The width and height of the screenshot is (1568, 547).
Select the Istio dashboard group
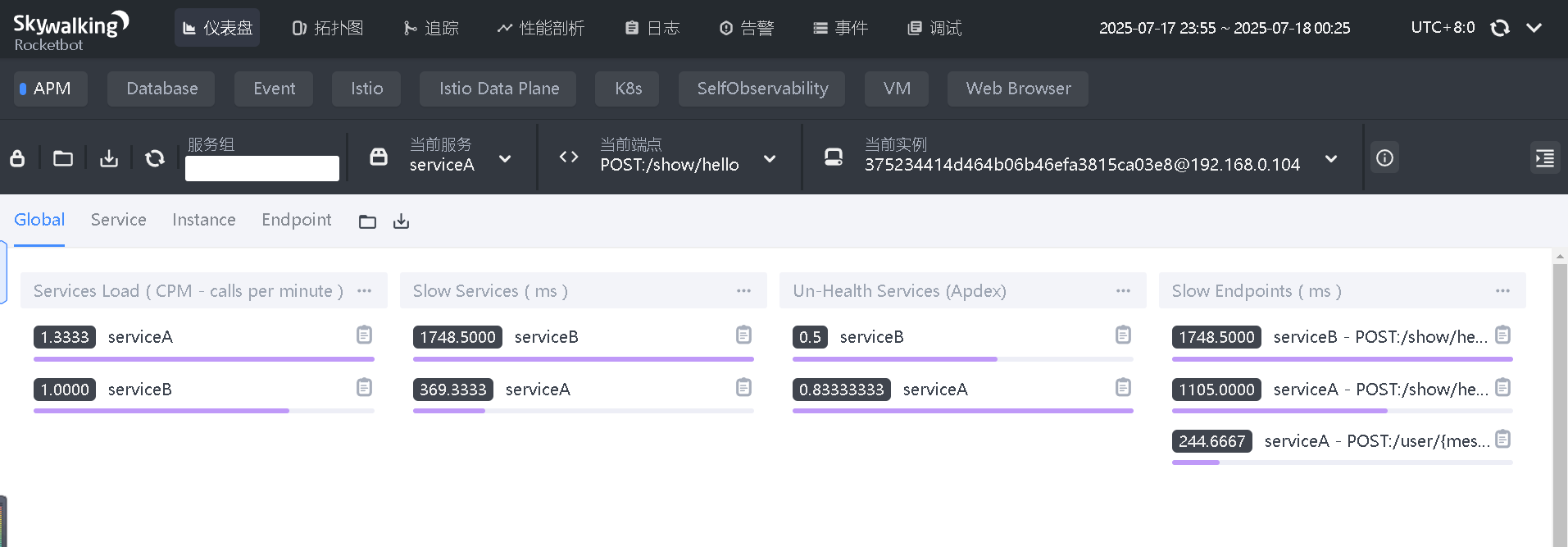[366, 89]
